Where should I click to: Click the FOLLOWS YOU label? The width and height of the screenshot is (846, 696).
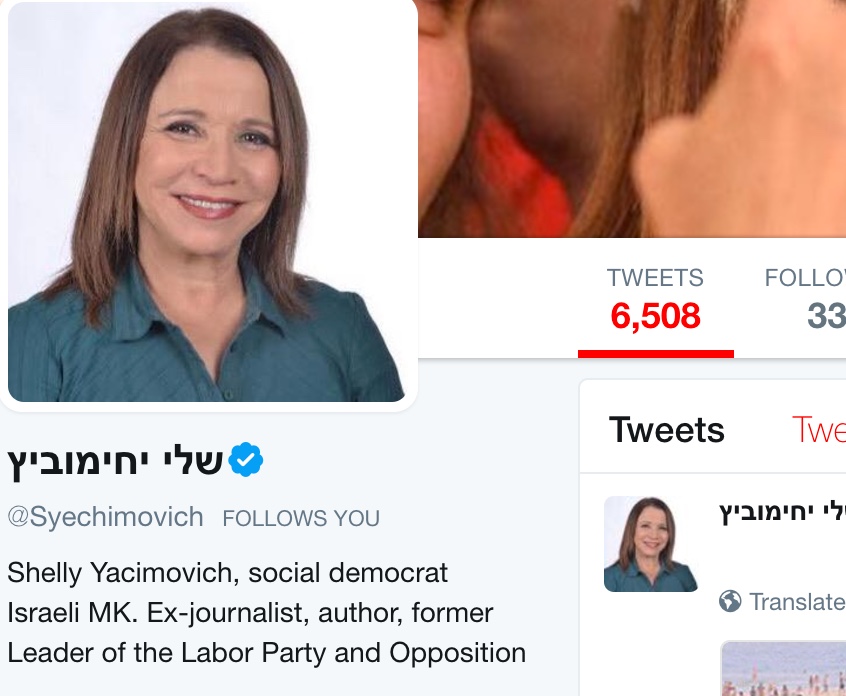click(301, 518)
